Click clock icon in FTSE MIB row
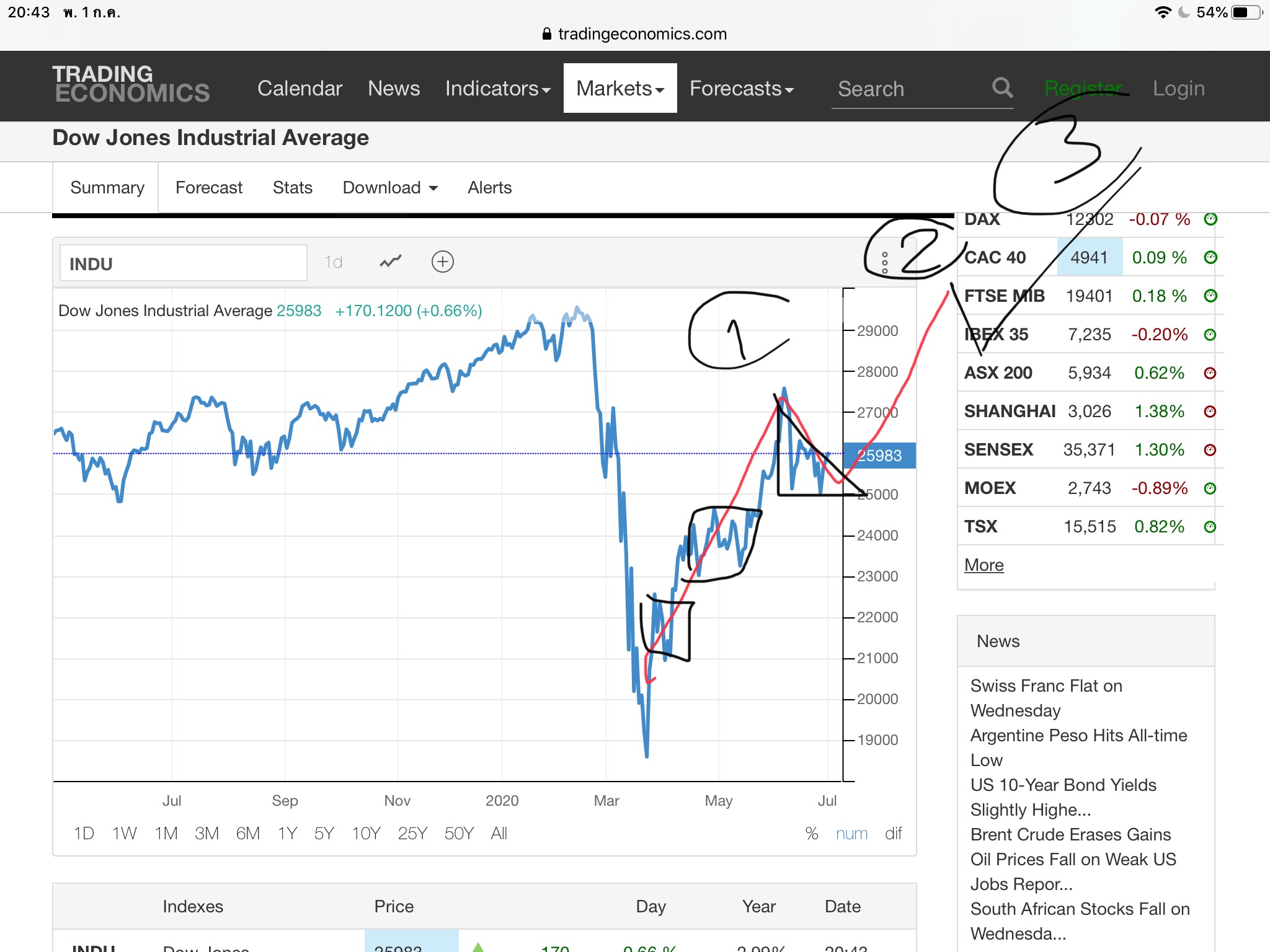This screenshot has width=1270, height=952. pyautogui.click(x=1210, y=296)
